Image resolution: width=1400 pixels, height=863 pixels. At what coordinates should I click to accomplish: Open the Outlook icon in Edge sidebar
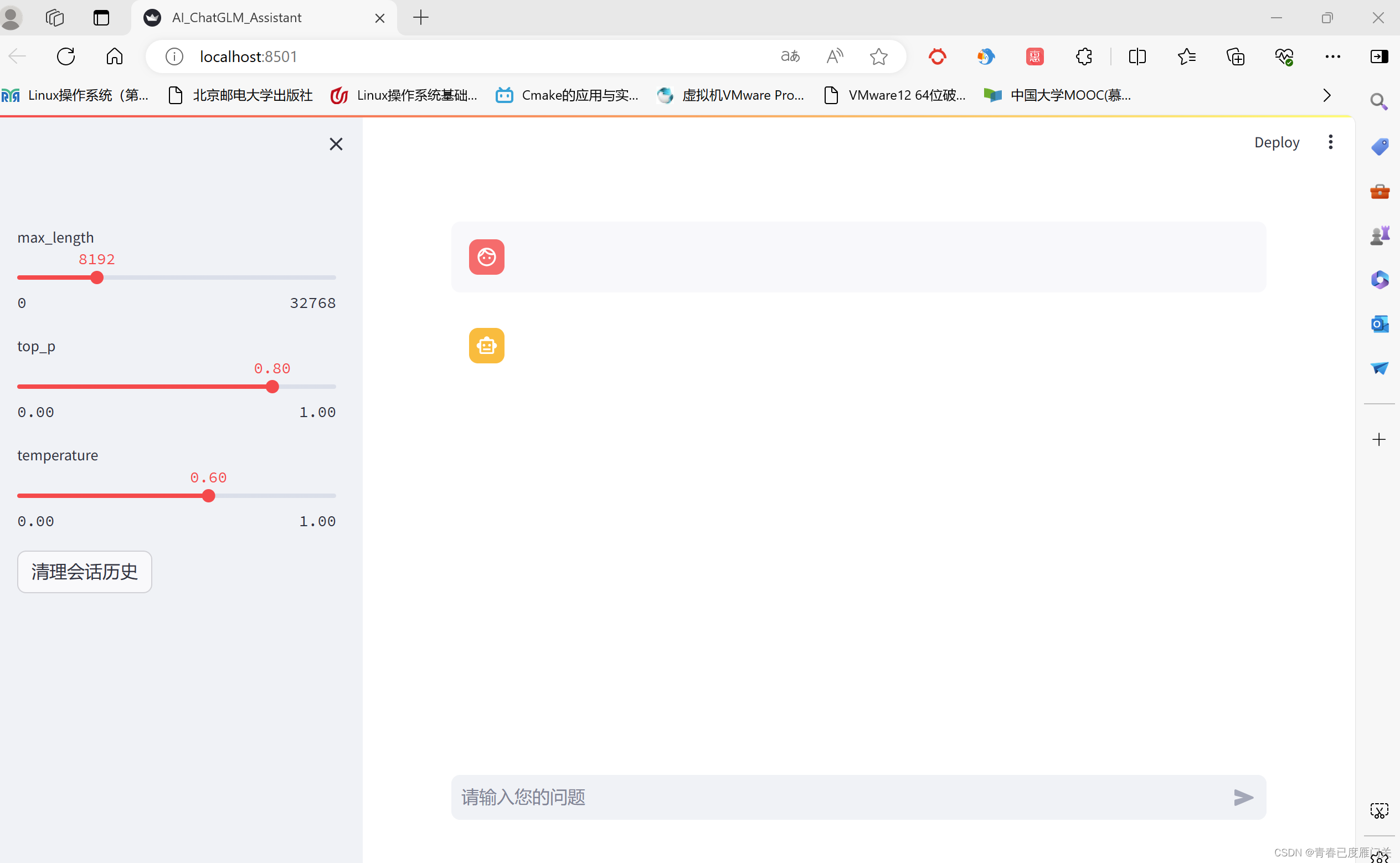click(1379, 324)
